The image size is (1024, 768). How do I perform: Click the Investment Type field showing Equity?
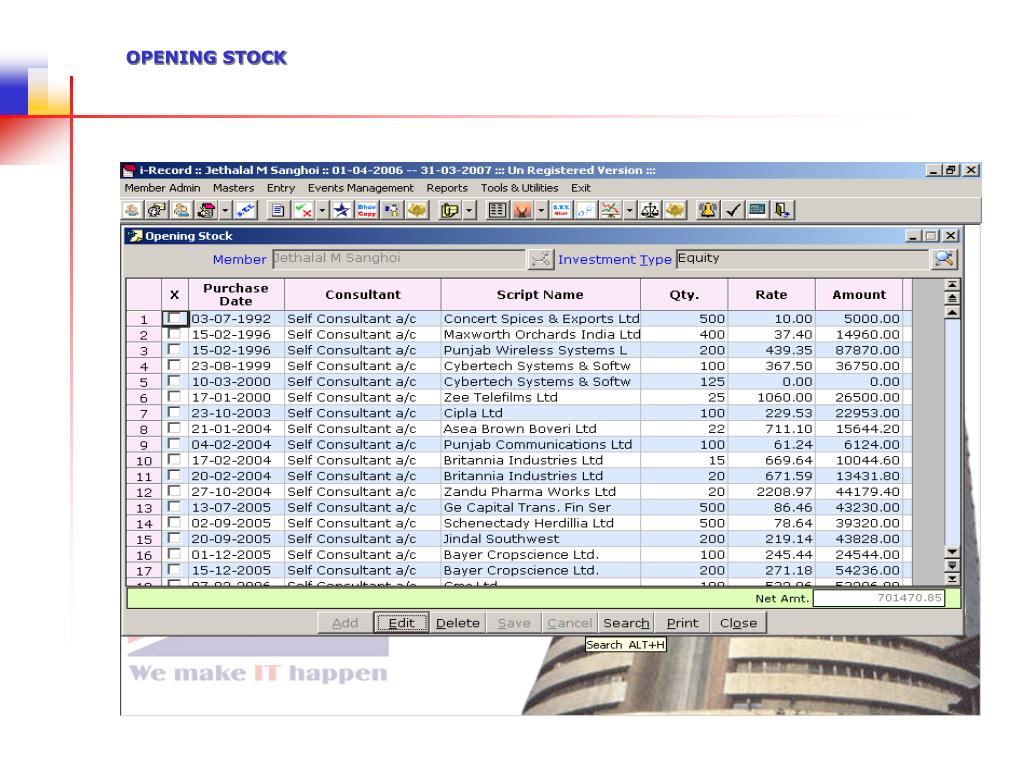click(x=802, y=259)
